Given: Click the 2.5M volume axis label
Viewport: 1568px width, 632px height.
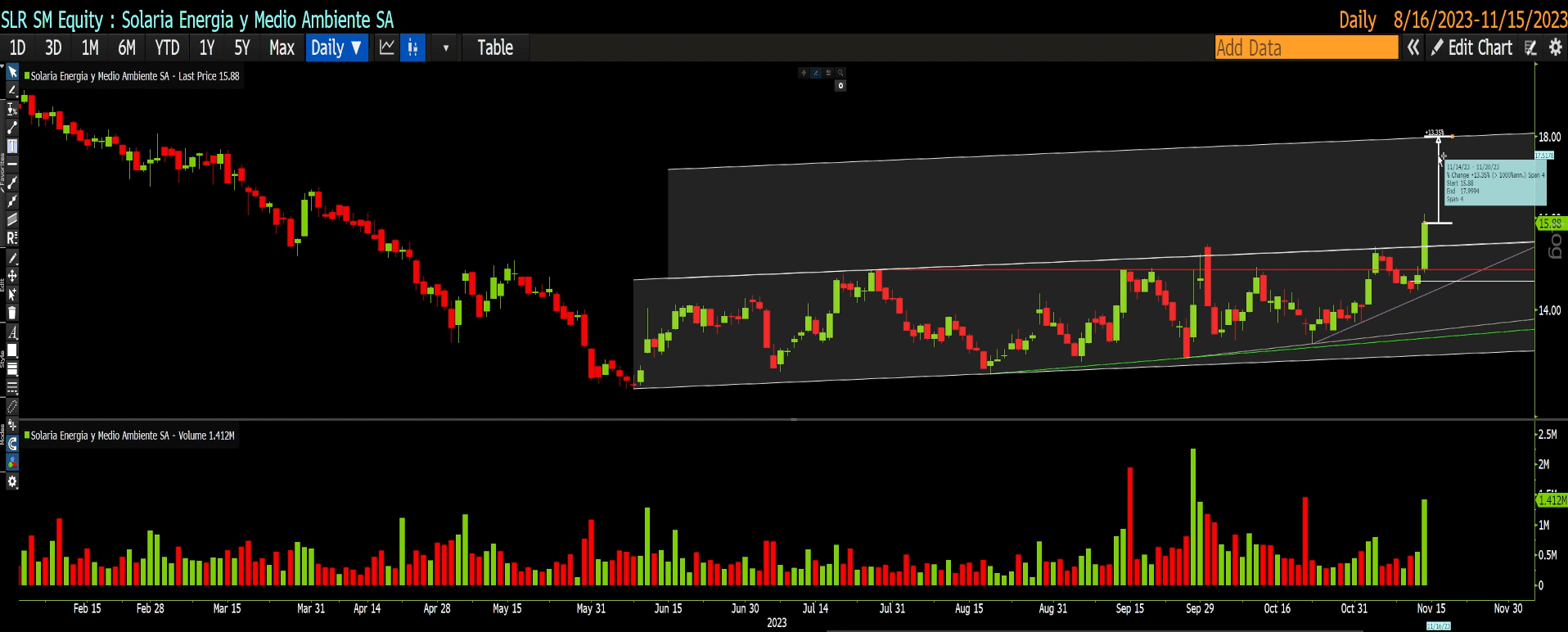Looking at the screenshot, I should tap(1548, 435).
